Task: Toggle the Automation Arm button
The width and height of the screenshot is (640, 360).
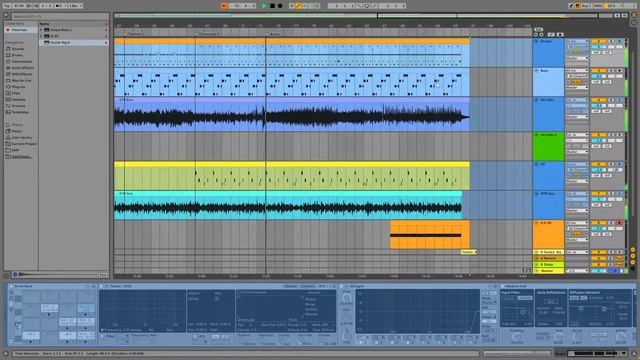Action: tap(298, 6)
